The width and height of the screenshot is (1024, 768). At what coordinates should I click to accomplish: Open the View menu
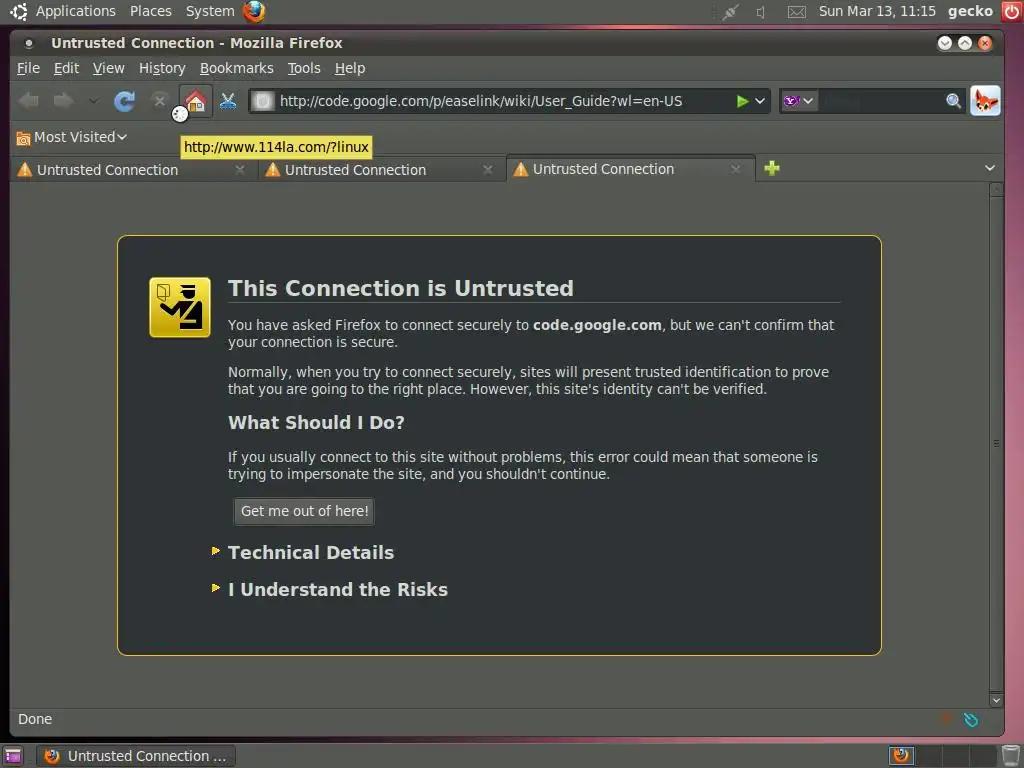tap(108, 68)
